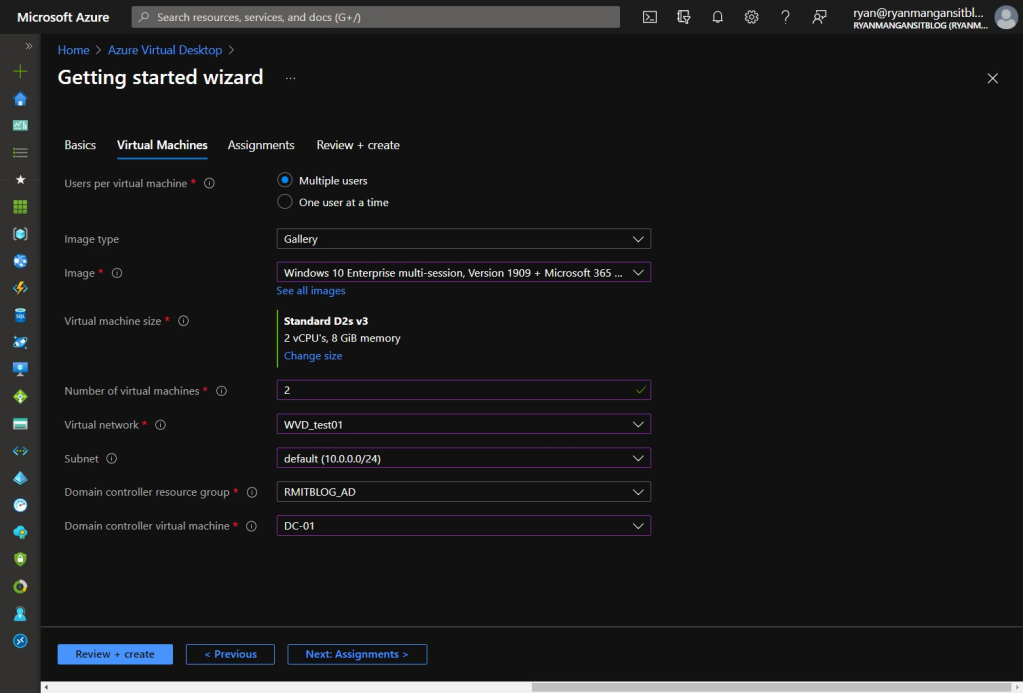
Task: Select the Virtual Machines tab
Action: (x=162, y=145)
